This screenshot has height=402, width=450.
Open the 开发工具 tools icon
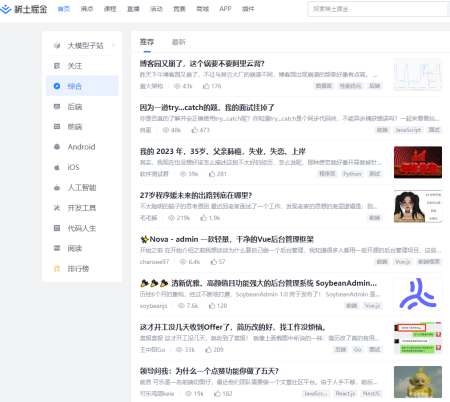coord(57,208)
